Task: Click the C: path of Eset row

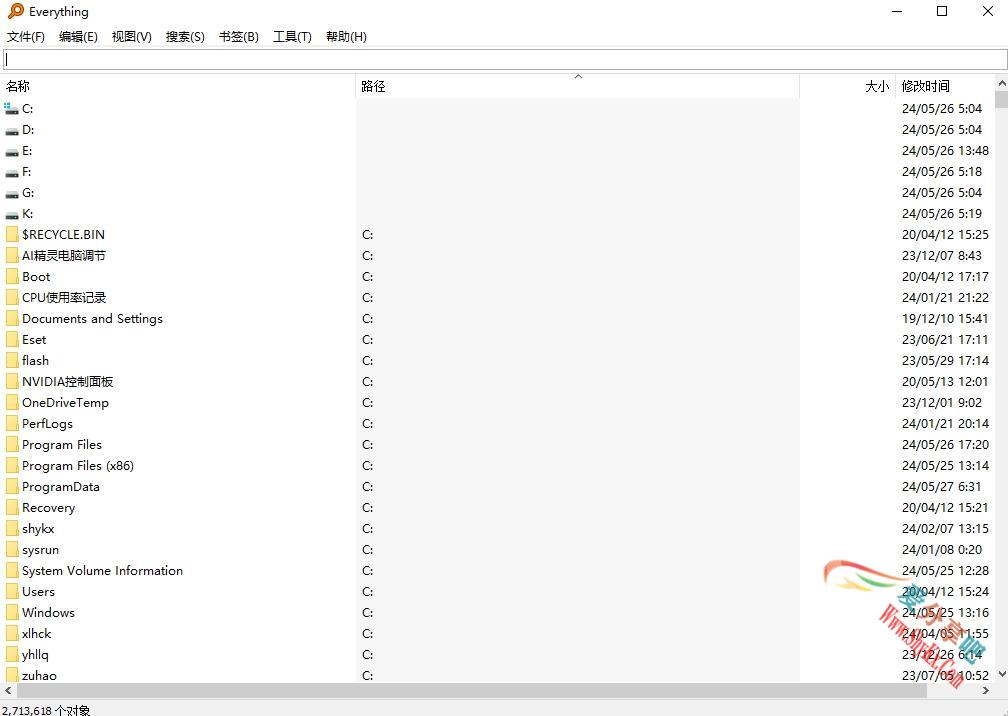Action: click(367, 340)
